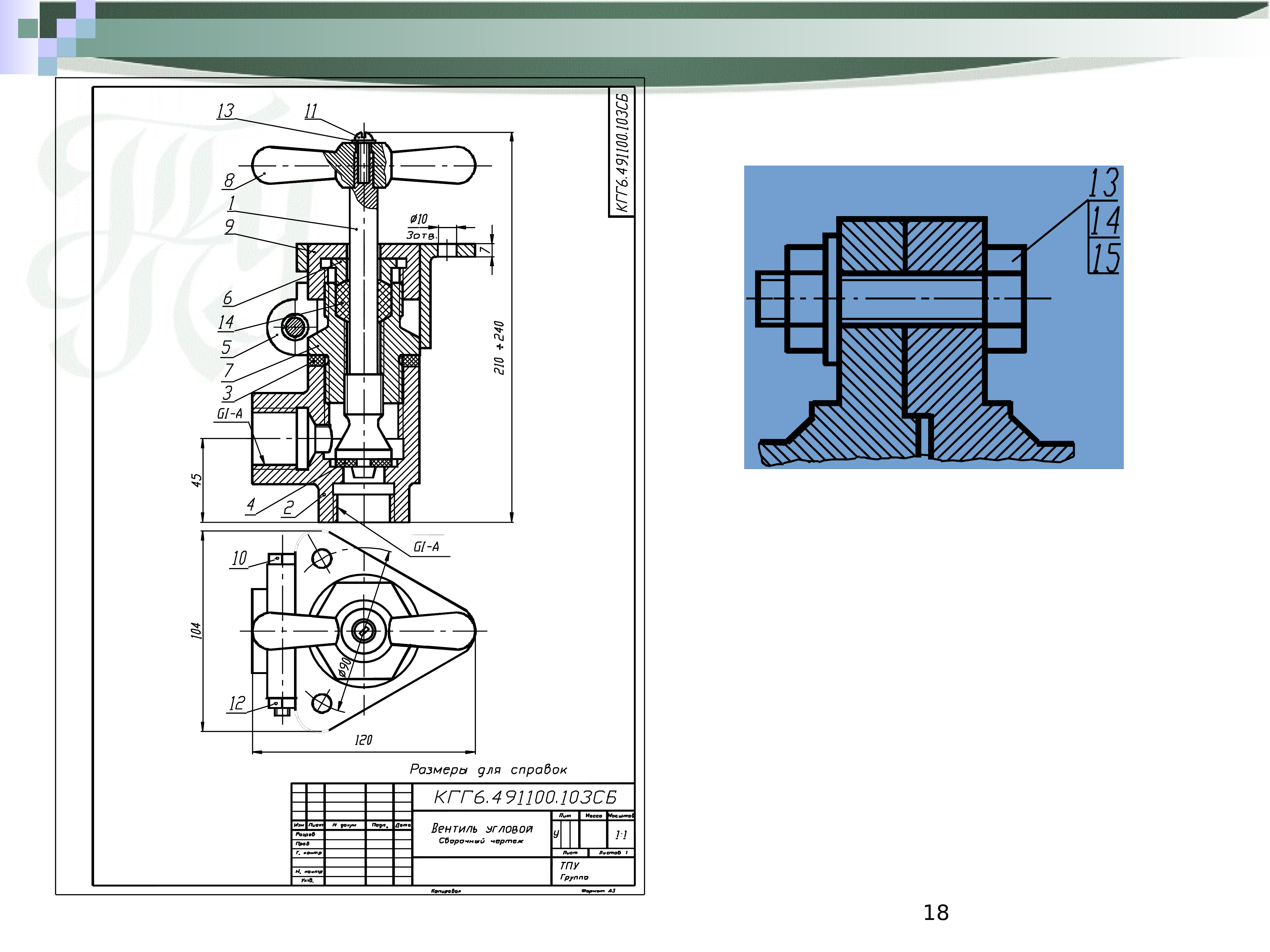
Task: Click the dimension '7' near the flange
Action: 486,250
